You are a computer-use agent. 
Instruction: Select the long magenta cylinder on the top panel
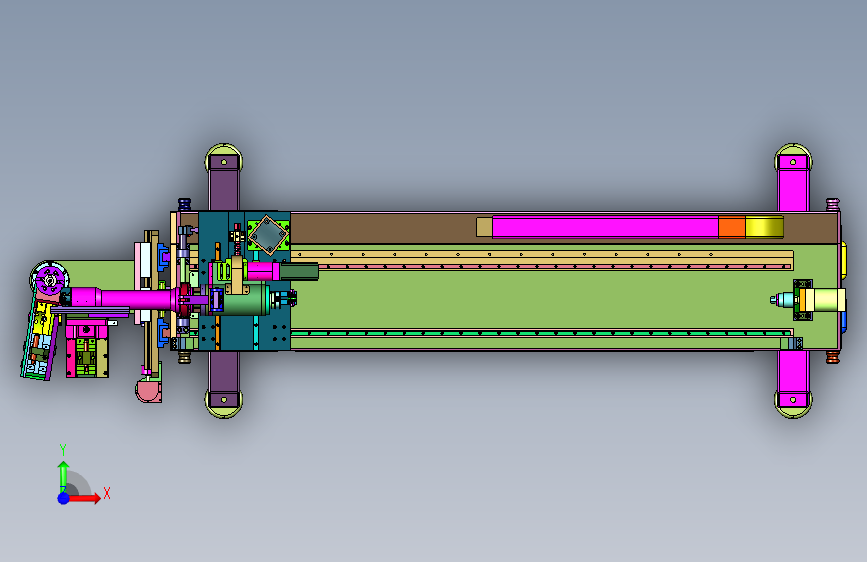pos(605,227)
